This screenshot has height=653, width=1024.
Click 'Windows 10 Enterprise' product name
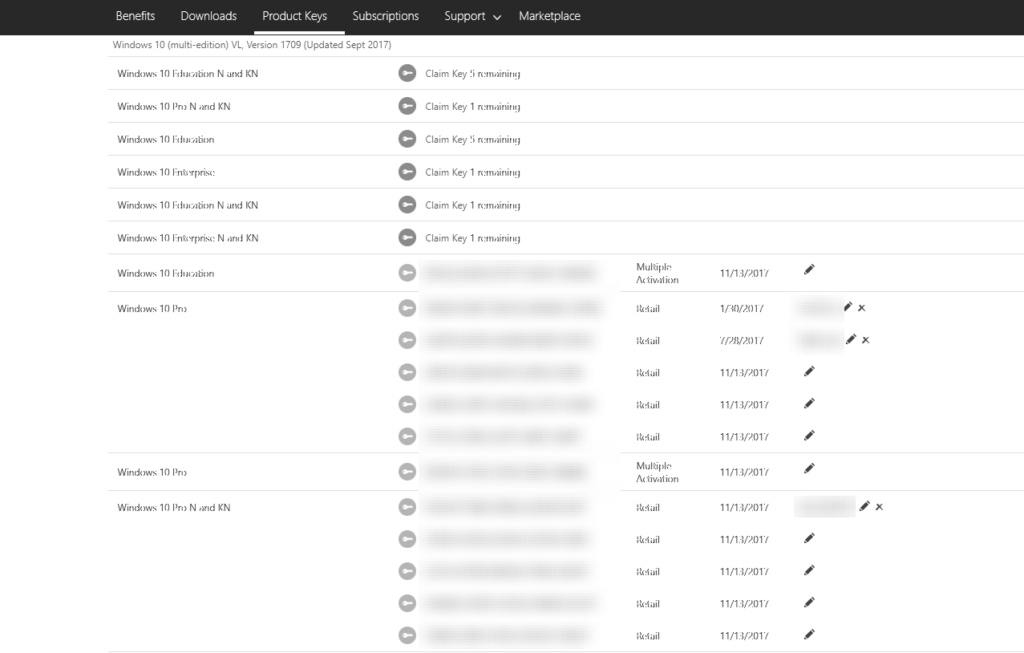click(166, 172)
